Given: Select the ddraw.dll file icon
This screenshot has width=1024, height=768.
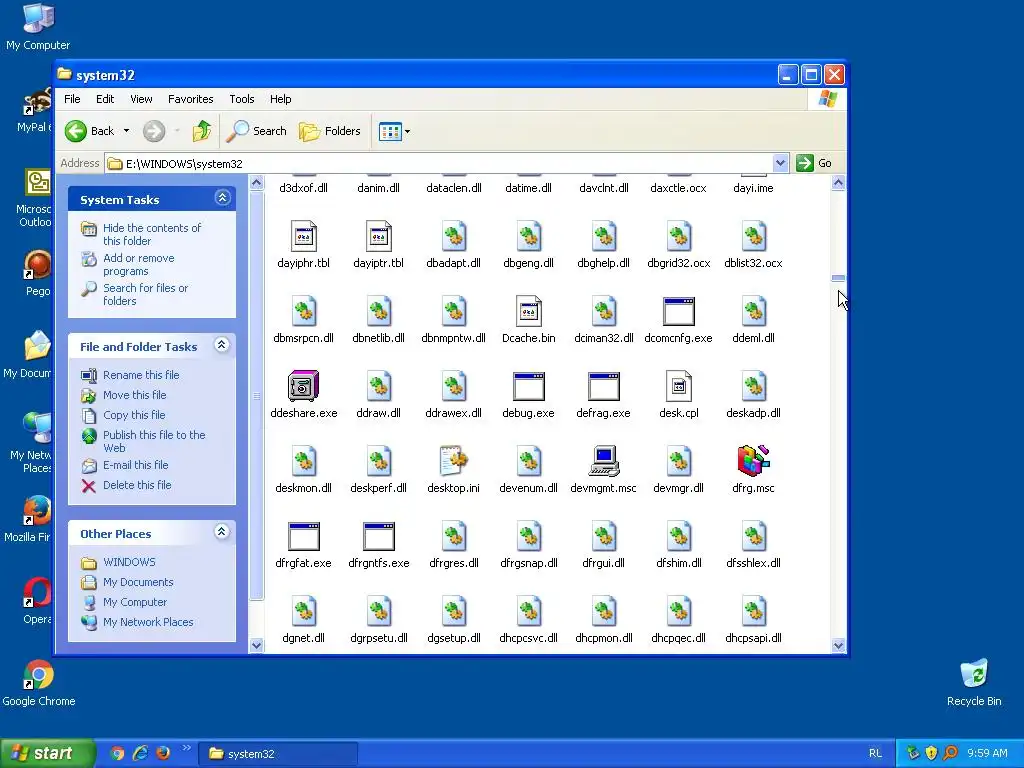Looking at the screenshot, I should tap(379, 386).
